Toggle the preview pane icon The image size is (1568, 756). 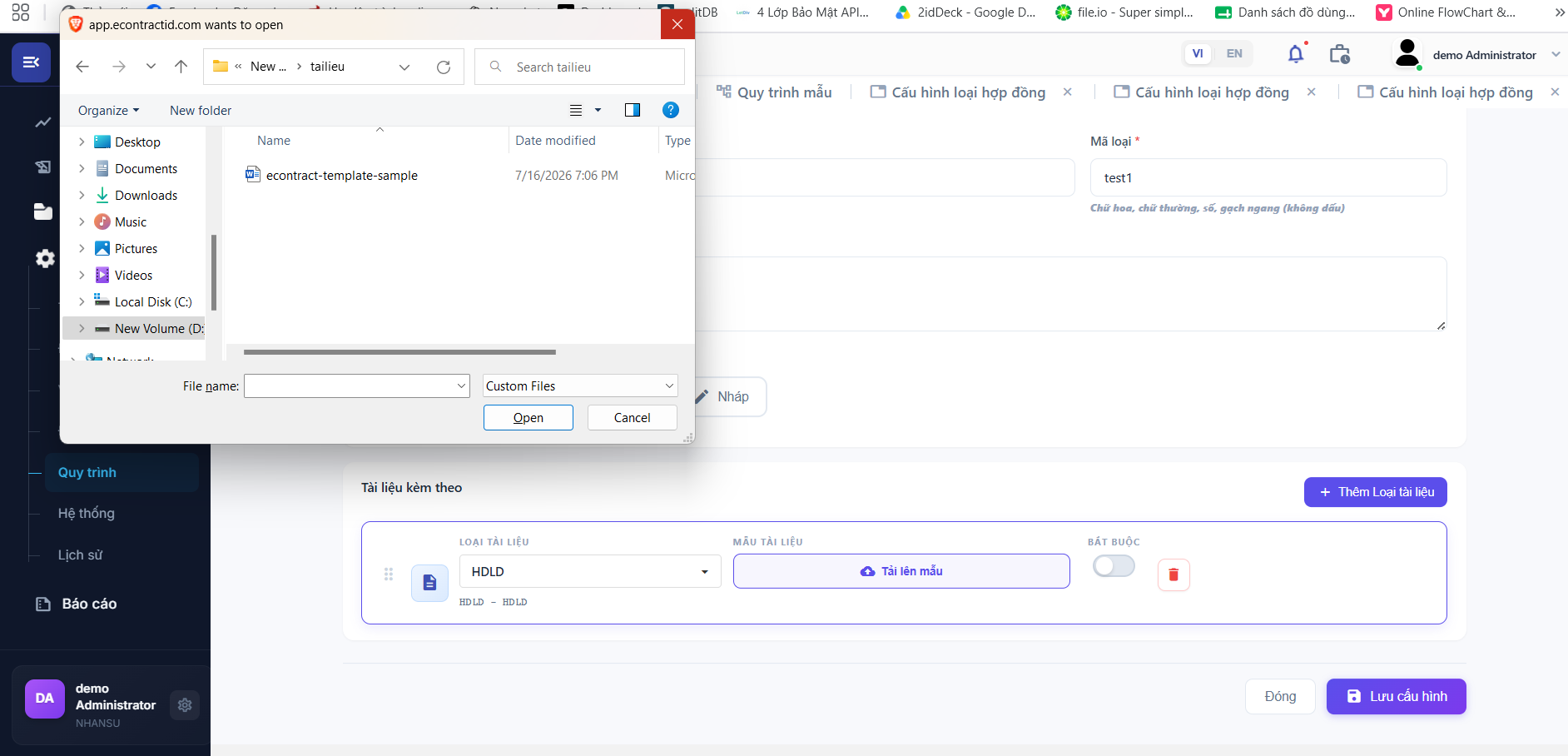coord(633,110)
